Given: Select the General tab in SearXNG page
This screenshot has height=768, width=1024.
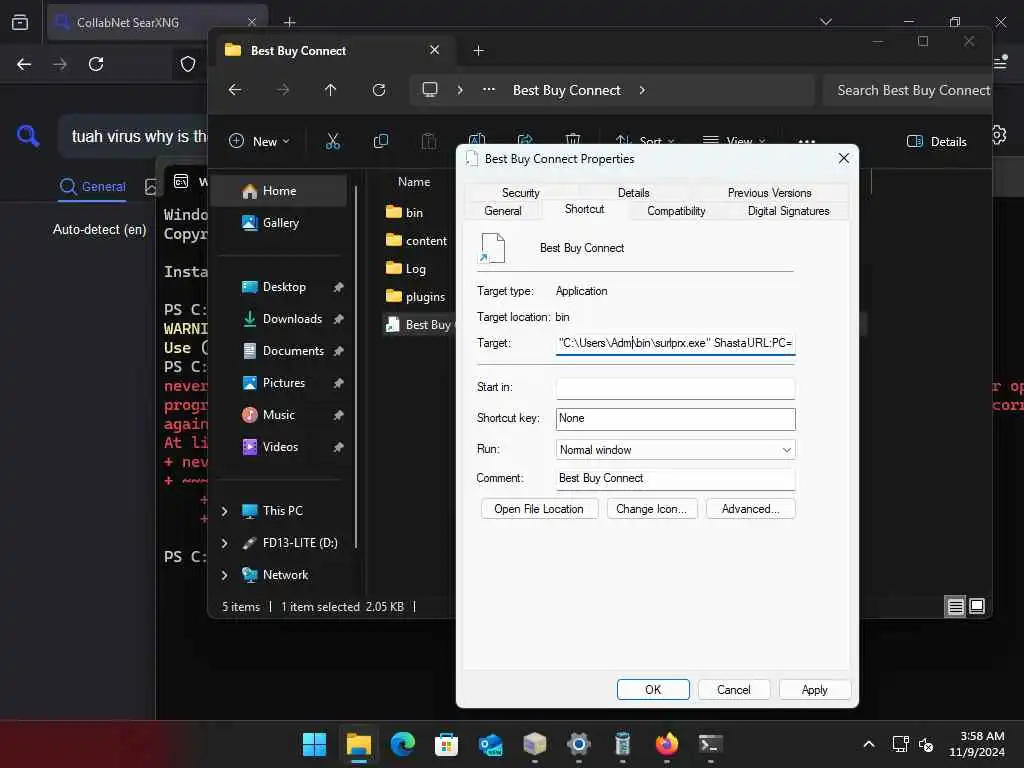Looking at the screenshot, I should point(92,187).
